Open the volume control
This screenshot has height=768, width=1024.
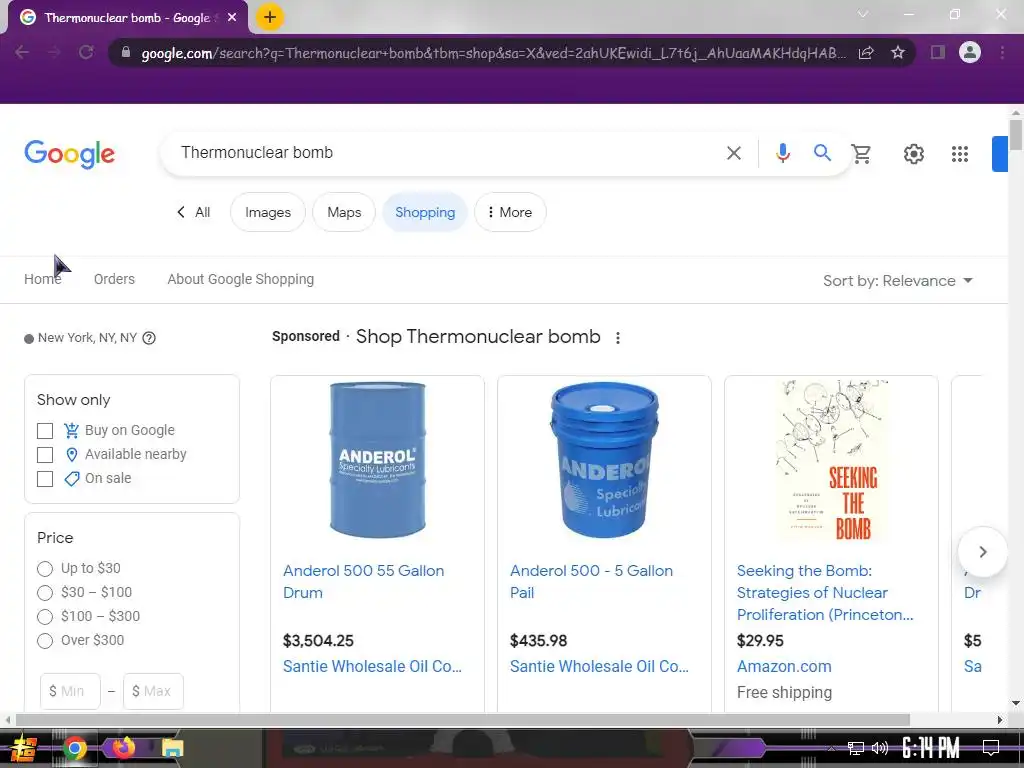880,748
